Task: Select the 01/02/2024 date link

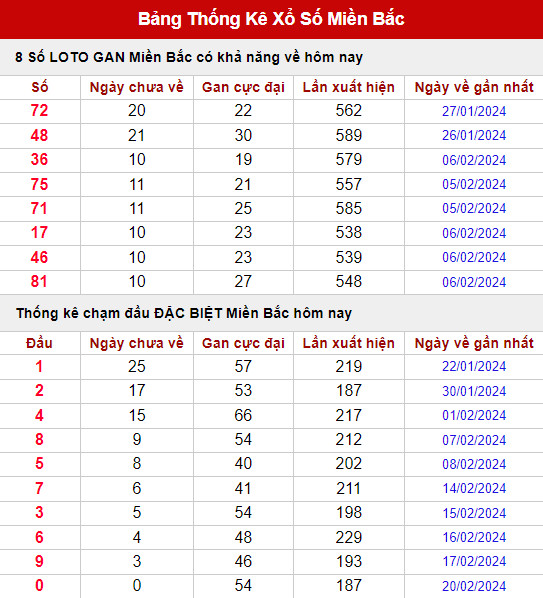Action: [474, 415]
